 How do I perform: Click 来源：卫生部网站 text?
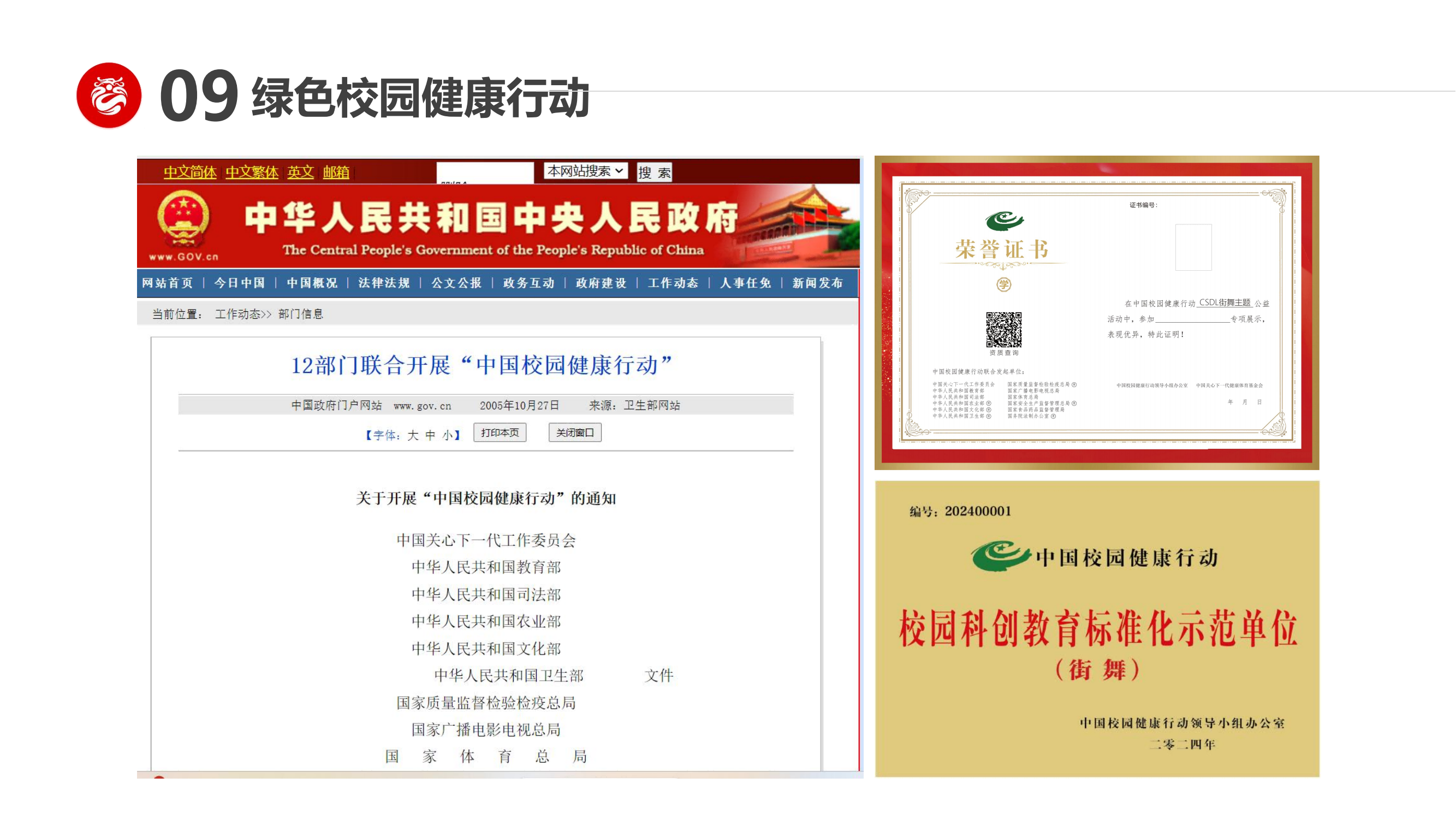(x=635, y=405)
